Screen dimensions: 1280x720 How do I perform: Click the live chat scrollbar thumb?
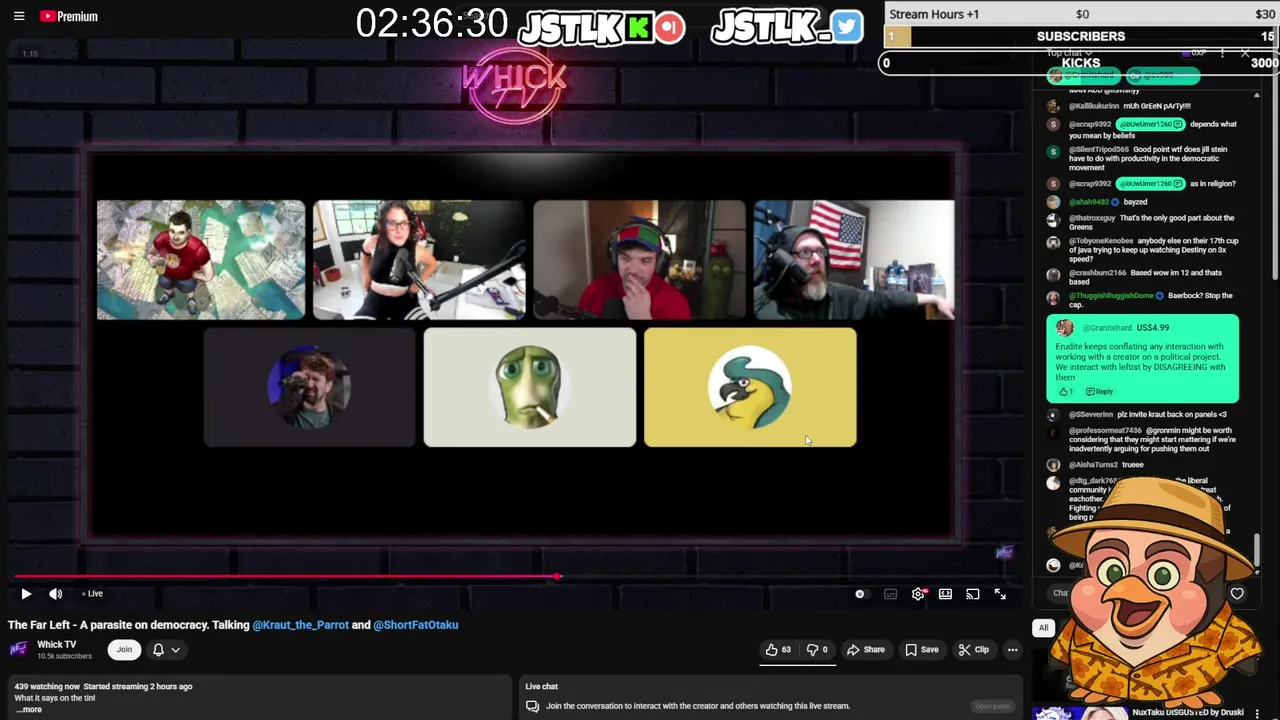(x=1257, y=548)
